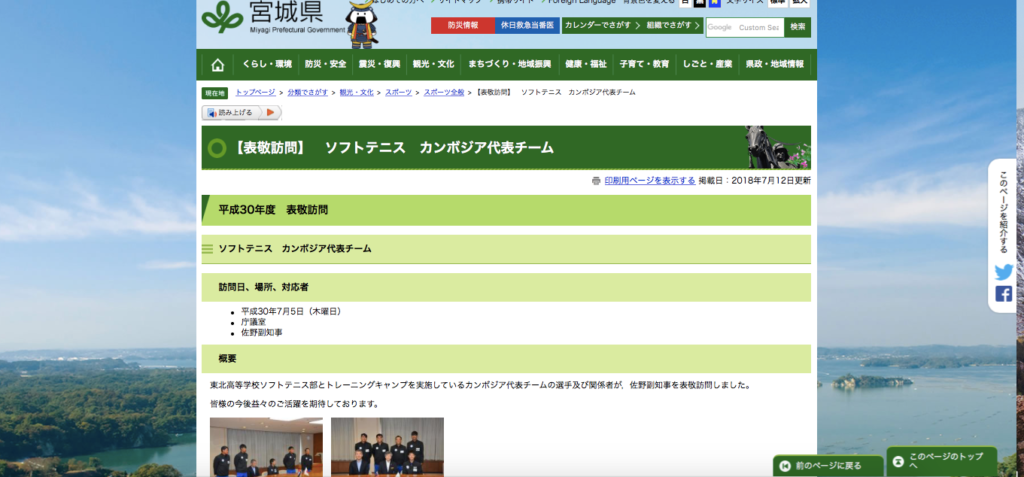Open the 観光・文化 navigation menu
Viewport: 1024px width, 477px height.
[x=433, y=65]
